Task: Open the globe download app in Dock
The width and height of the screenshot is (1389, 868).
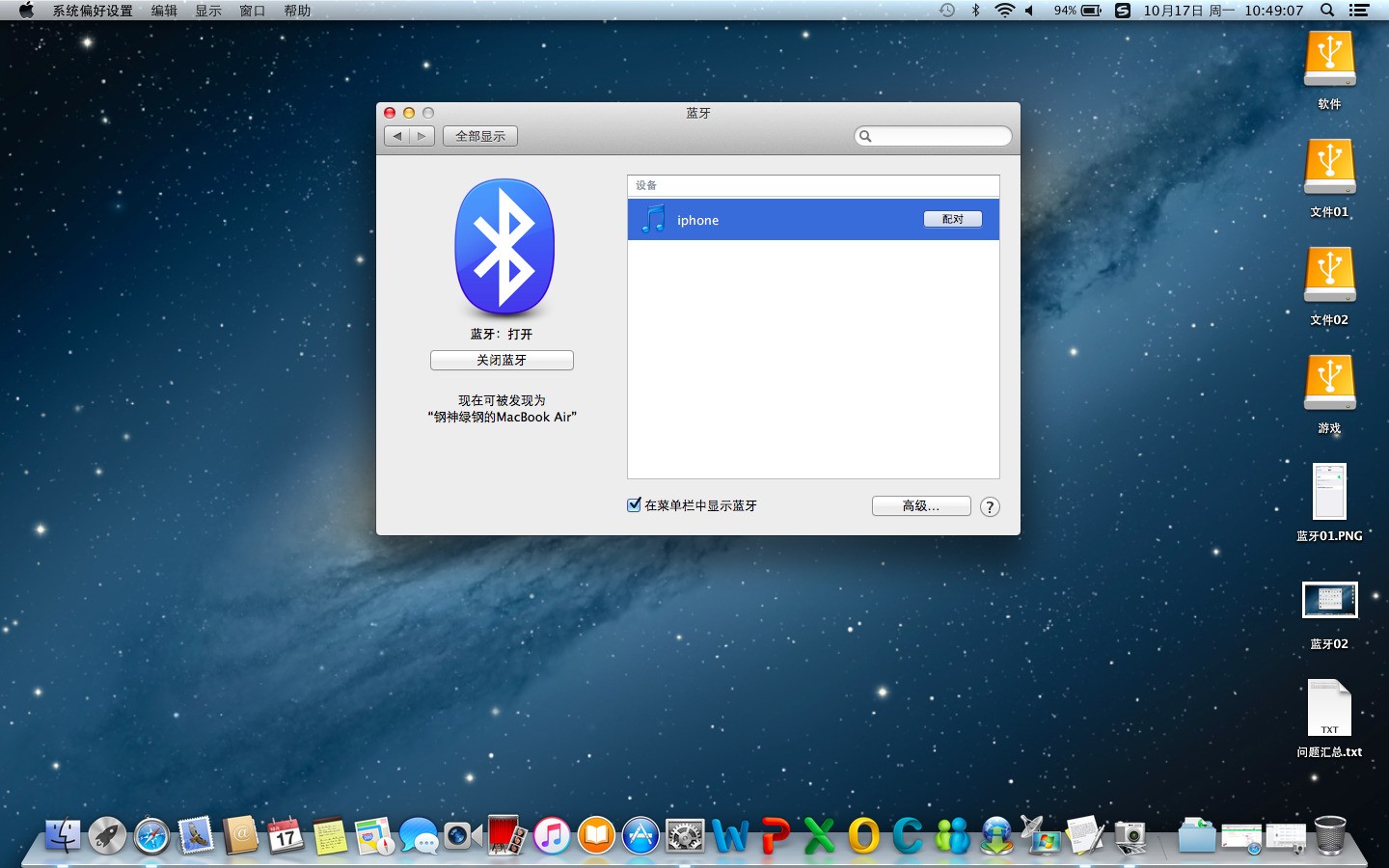Action: [996, 835]
